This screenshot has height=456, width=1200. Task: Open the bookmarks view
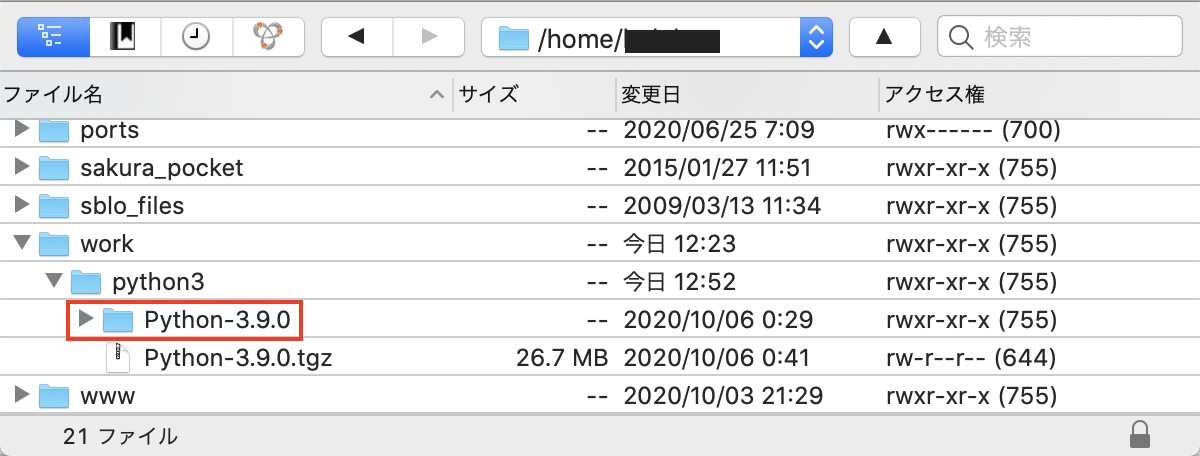coord(125,37)
